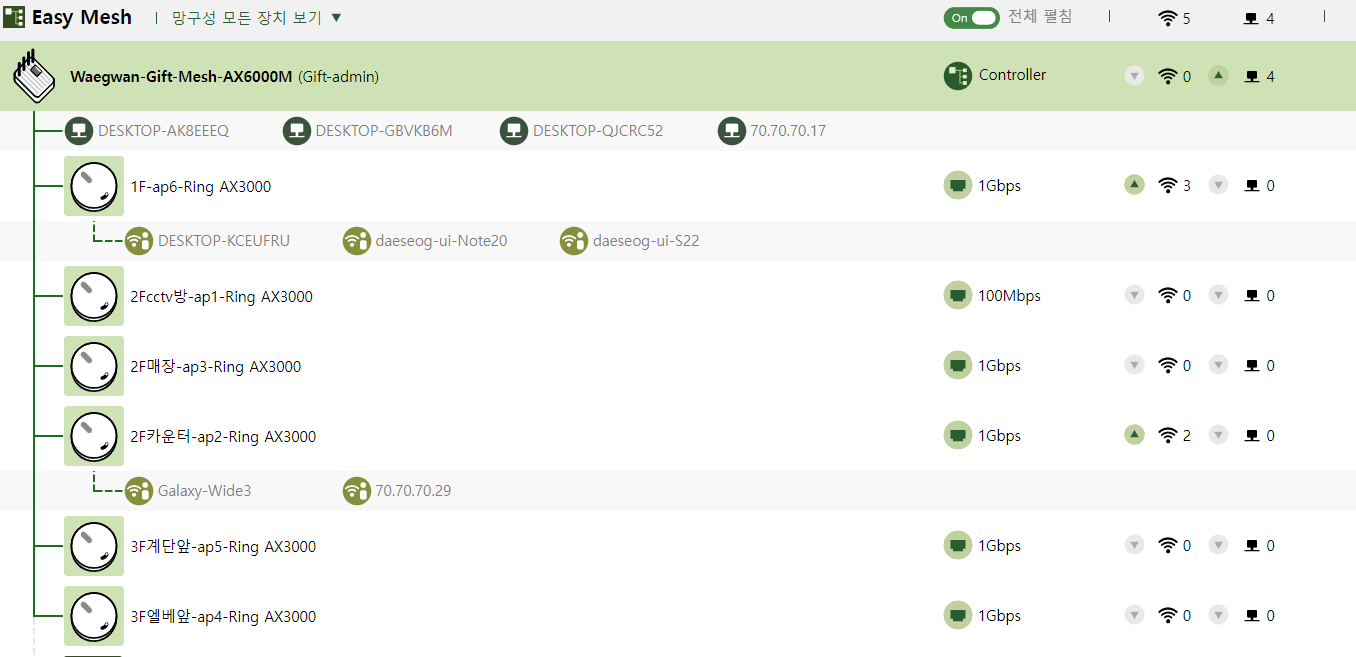Click the DESKTOP-KCEUFRU client name
Viewport: 1356px width, 657px height.
click(224, 241)
